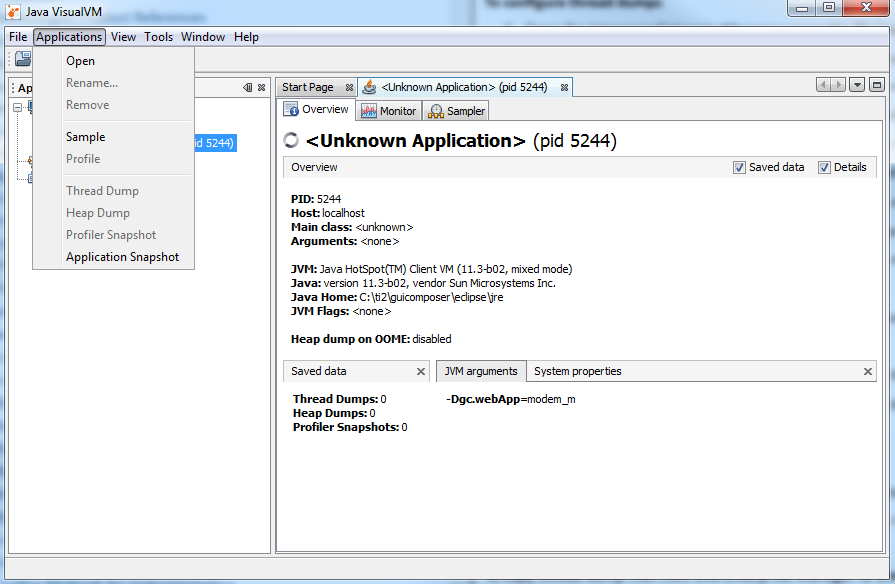
Task: Click the disabled Remove menu entry
Action: (113, 105)
